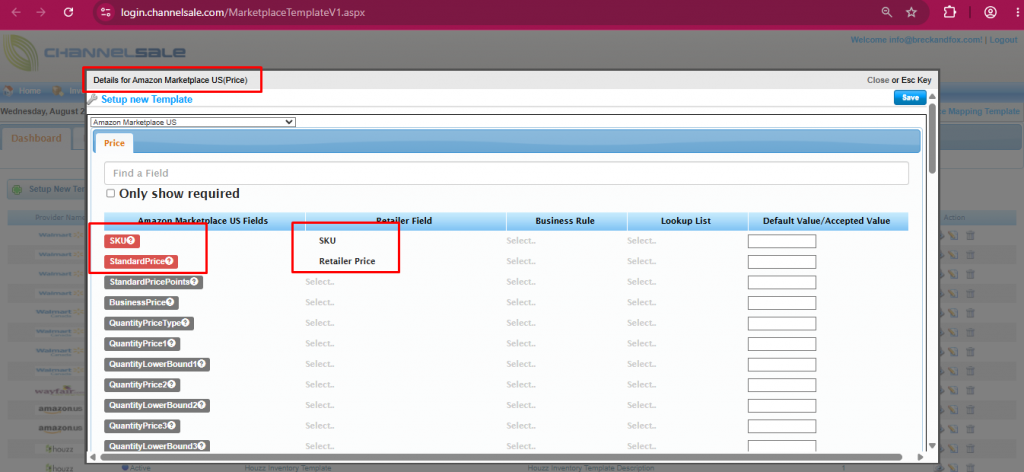Click the Logout link

coord(1003,40)
